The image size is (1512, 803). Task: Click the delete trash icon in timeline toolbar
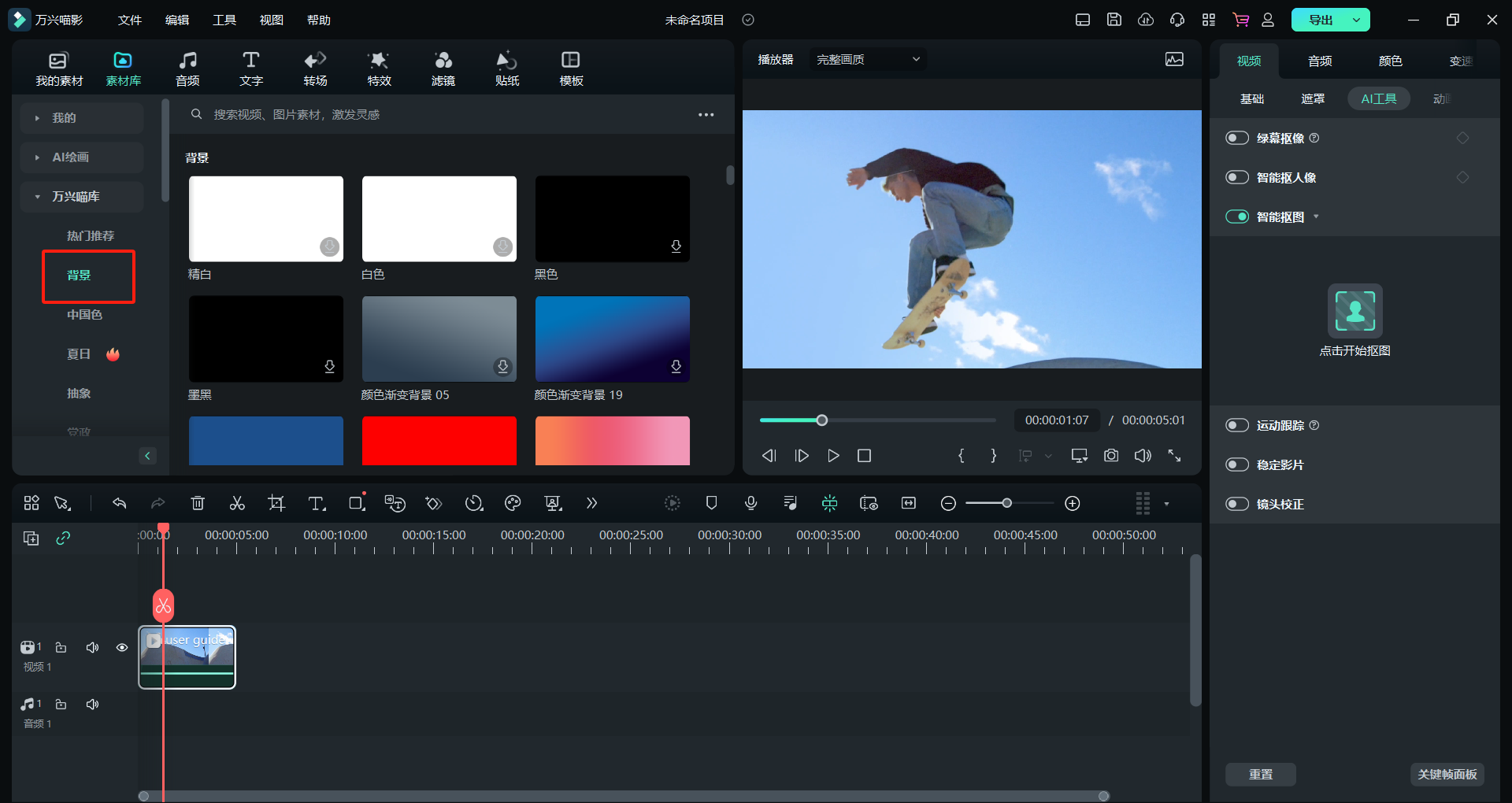click(x=198, y=503)
